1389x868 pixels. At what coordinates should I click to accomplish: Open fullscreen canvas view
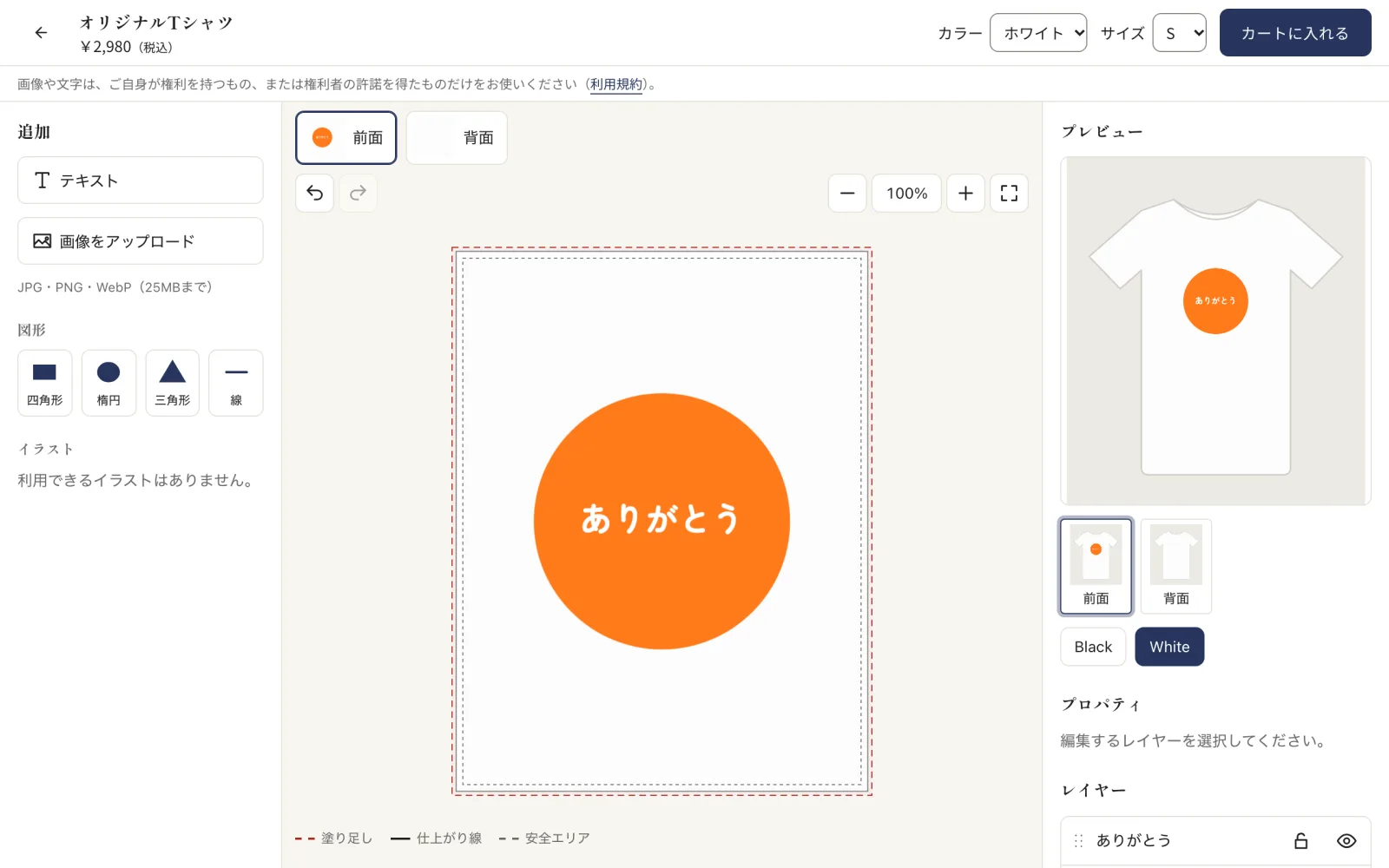pyautogui.click(x=1009, y=193)
